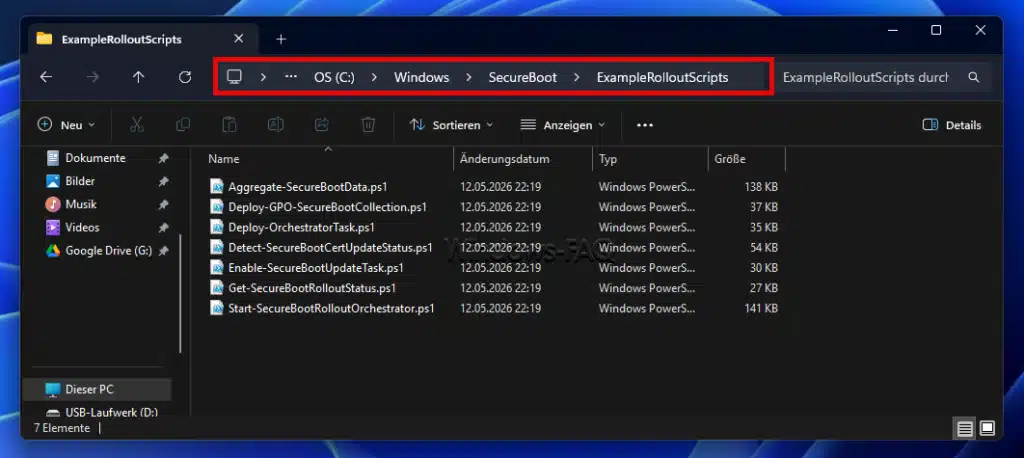Switch to the large thumbnails view icon
The image size is (1024, 458).
point(987,429)
